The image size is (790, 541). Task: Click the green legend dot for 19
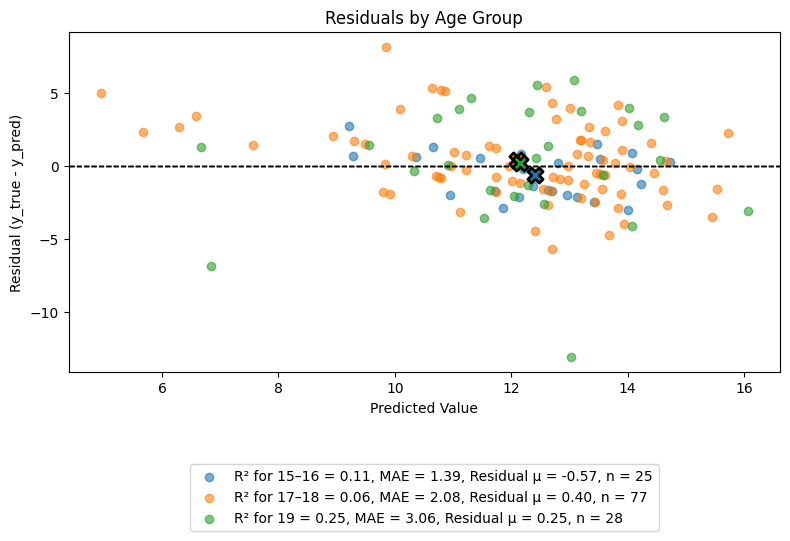tap(209, 519)
